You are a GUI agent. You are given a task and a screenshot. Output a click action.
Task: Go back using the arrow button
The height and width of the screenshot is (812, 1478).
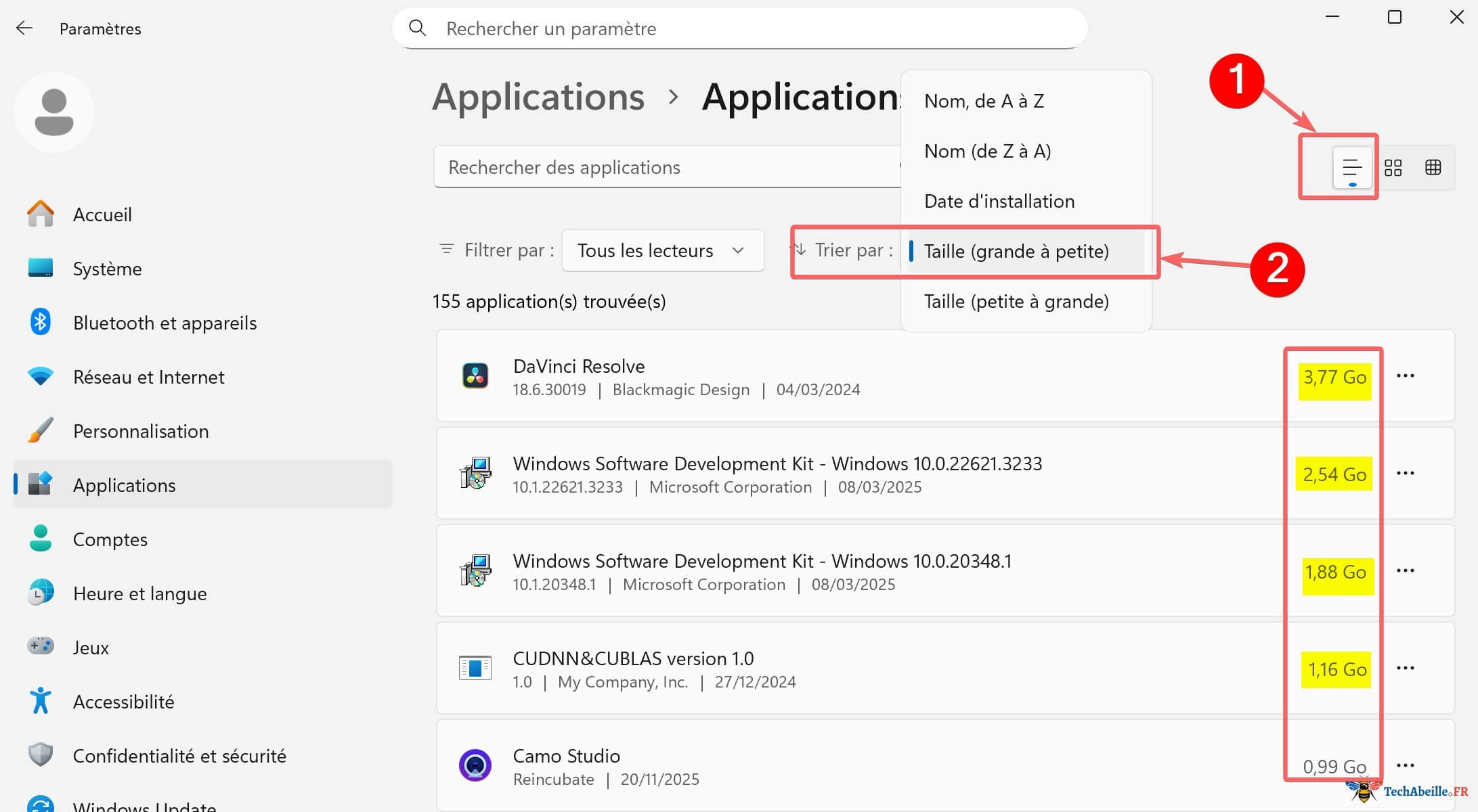(24, 28)
